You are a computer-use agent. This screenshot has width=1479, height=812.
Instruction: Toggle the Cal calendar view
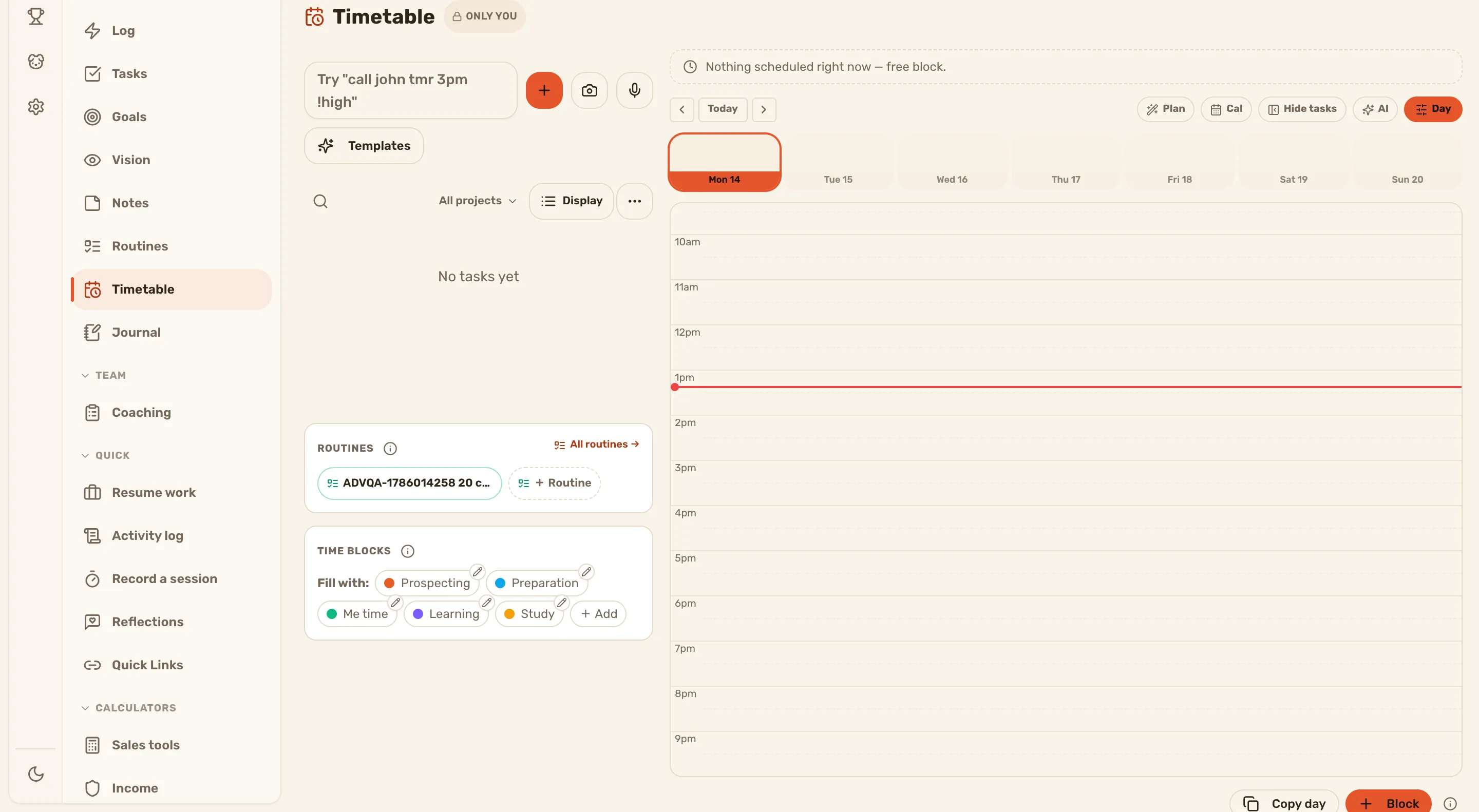[1226, 109]
